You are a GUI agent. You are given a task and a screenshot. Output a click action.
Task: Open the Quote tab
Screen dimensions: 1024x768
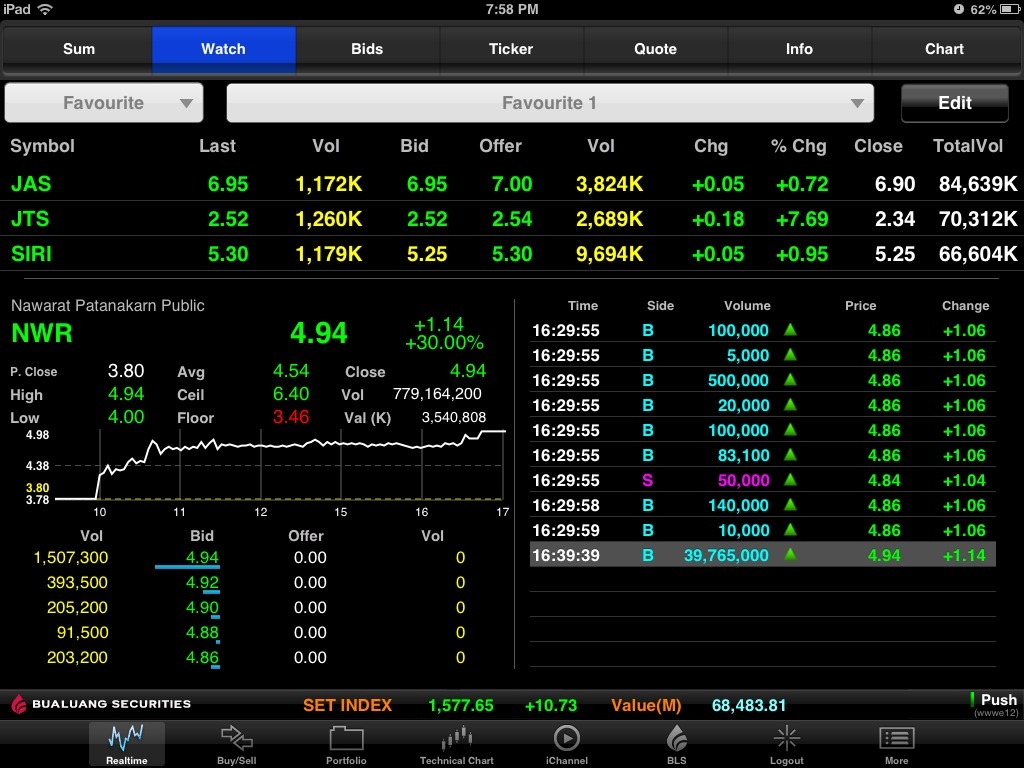tap(655, 49)
